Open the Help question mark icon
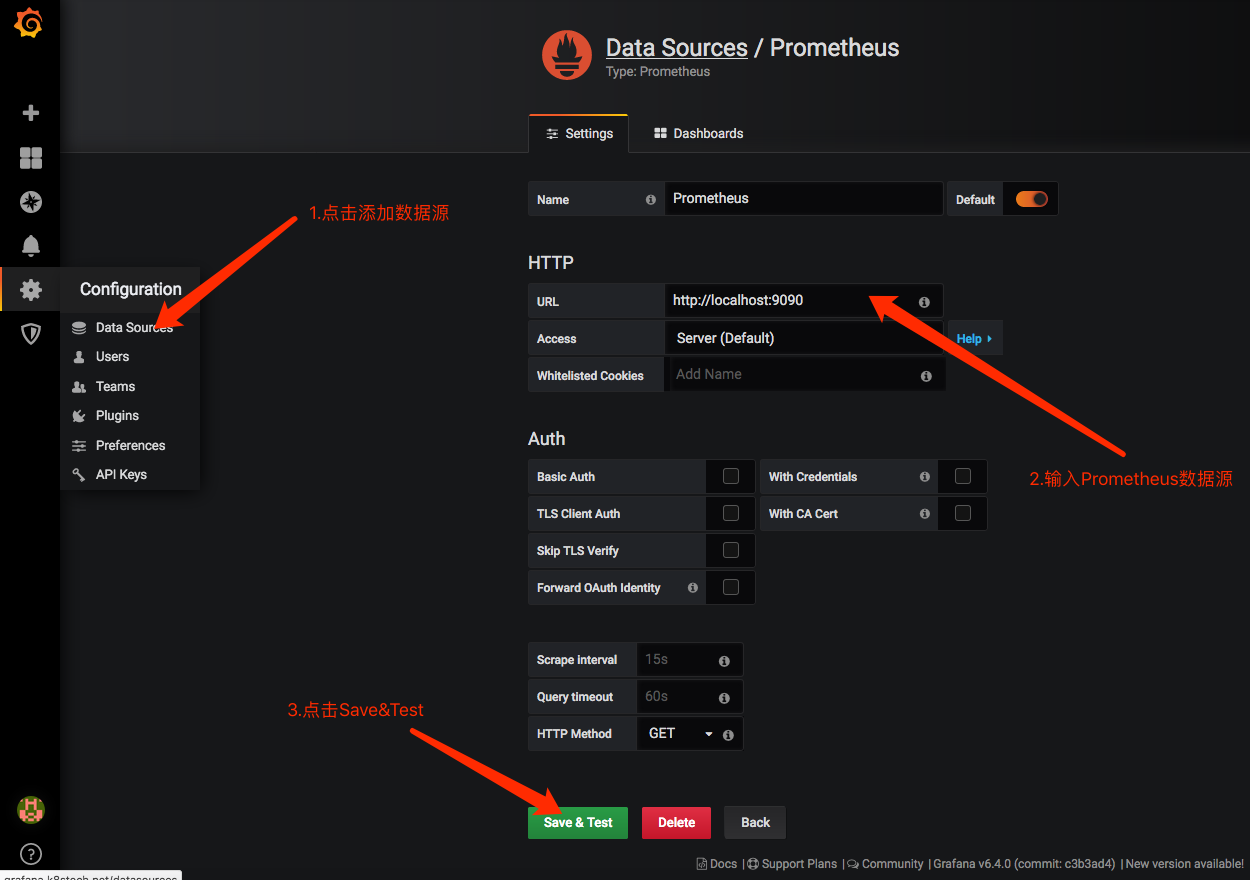 point(29,853)
